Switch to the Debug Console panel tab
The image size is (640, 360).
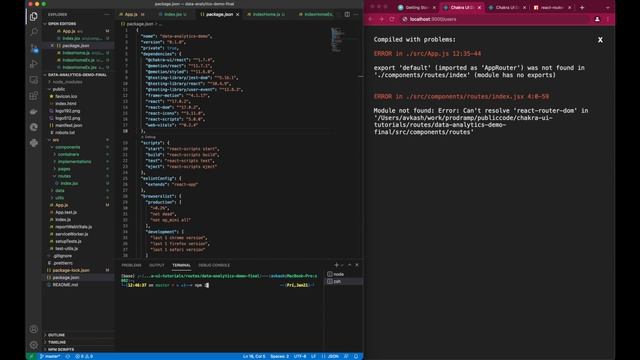tap(214, 265)
